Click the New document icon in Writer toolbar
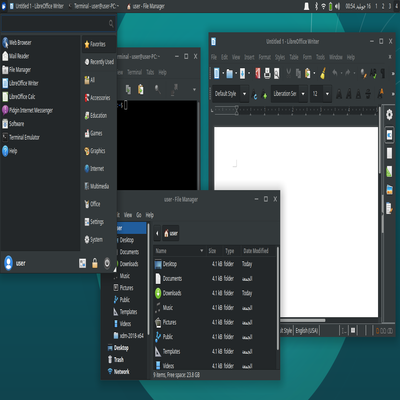 coord(217,73)
